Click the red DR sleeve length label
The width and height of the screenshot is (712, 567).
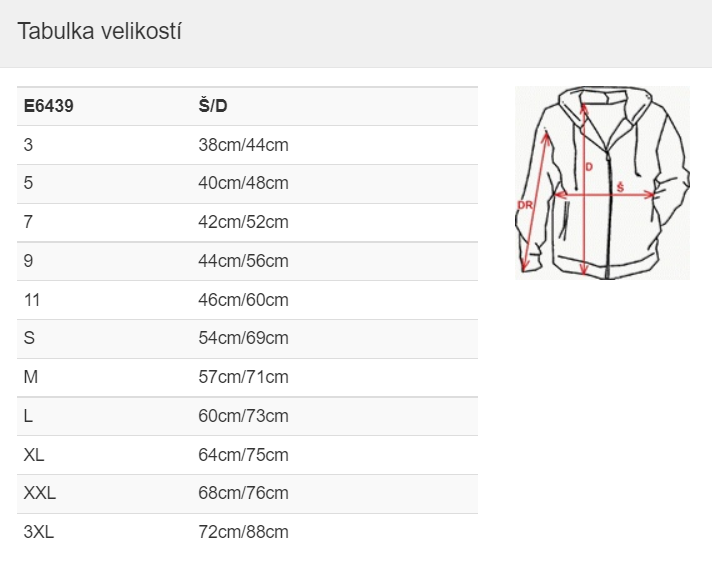click(525, 205)
